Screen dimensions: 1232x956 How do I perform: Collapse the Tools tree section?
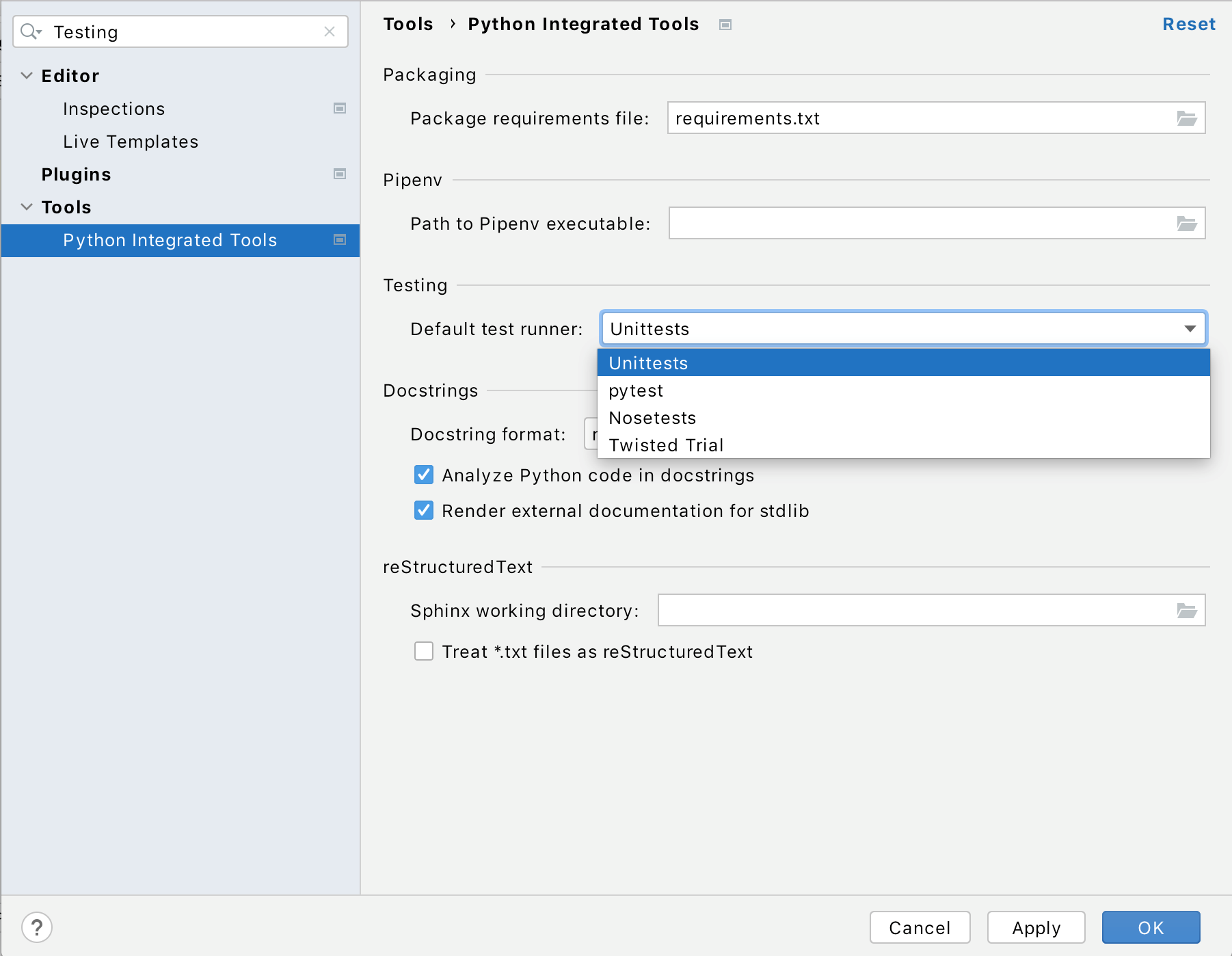coord(27,207)
